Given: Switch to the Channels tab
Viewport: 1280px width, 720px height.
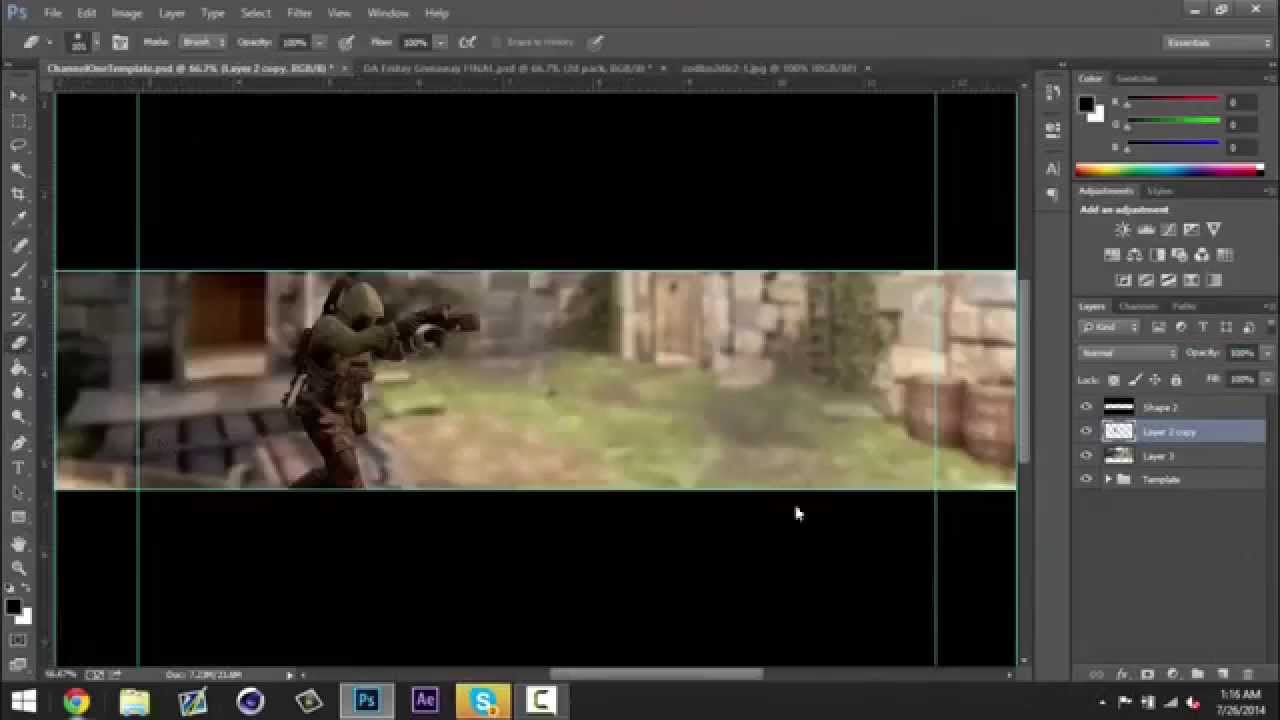Looking at the screenshot, I should coord(1138,306).
